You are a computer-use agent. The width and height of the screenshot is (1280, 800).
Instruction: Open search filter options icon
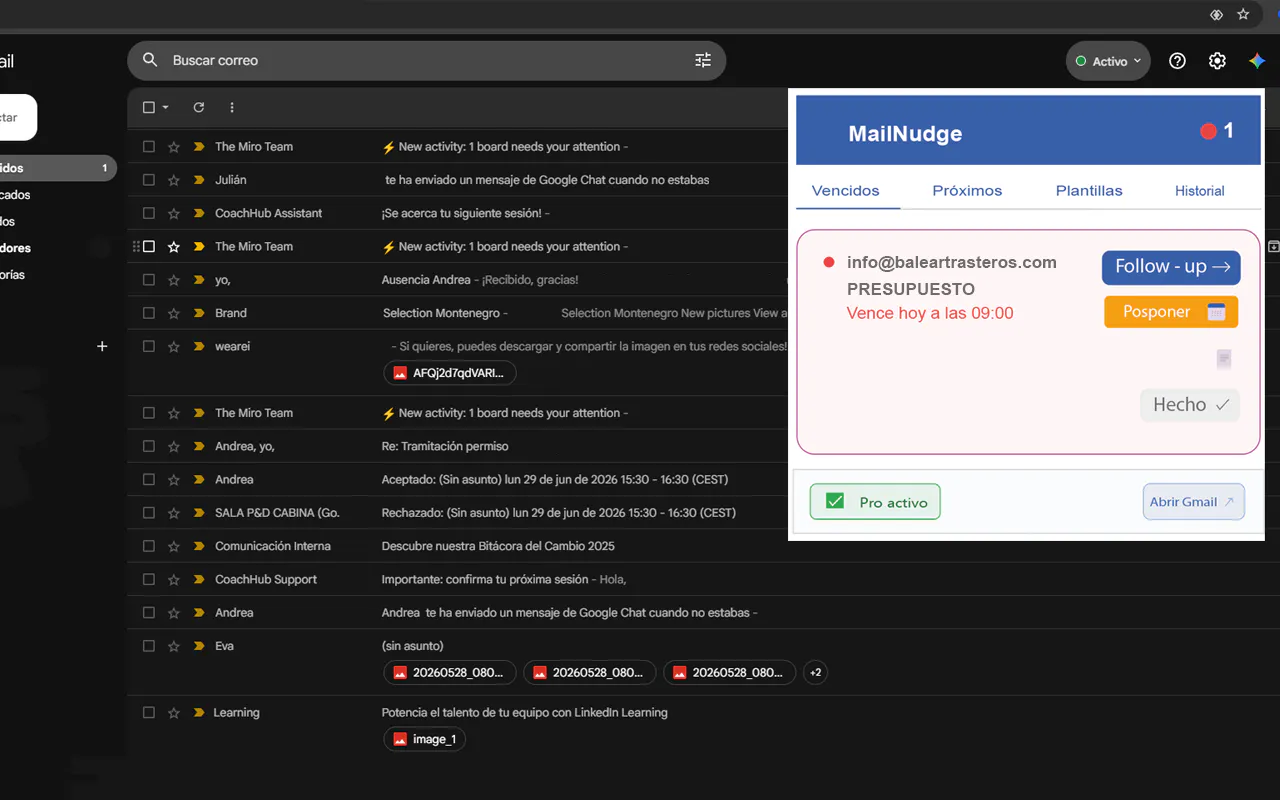coord(703,60)
